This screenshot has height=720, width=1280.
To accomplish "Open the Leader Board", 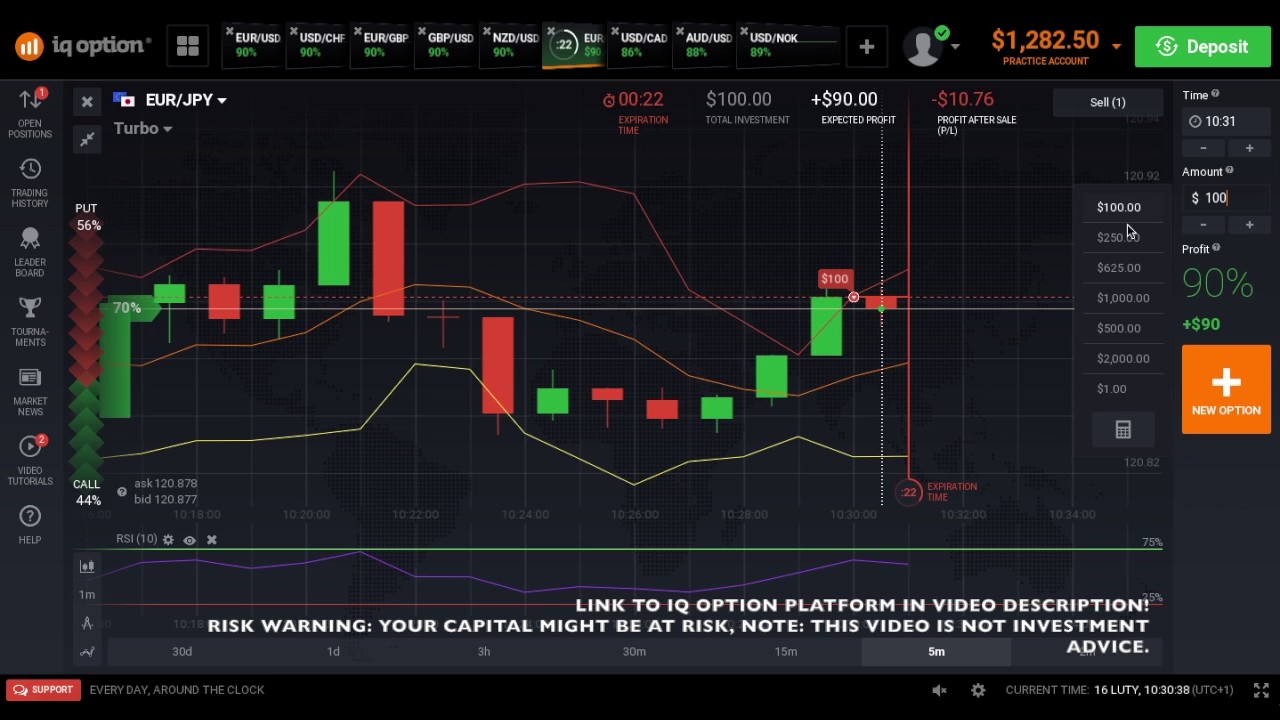I will [x=30, y=253].
